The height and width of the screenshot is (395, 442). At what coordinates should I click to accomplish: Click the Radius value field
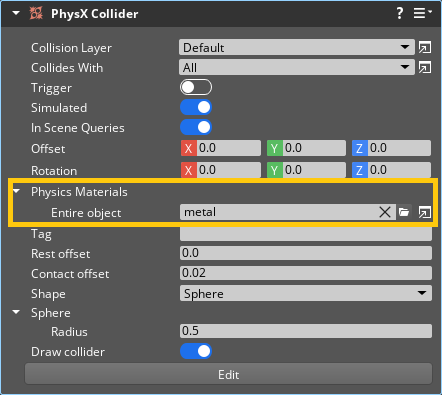pyautogui.click(x=306, y=331)
